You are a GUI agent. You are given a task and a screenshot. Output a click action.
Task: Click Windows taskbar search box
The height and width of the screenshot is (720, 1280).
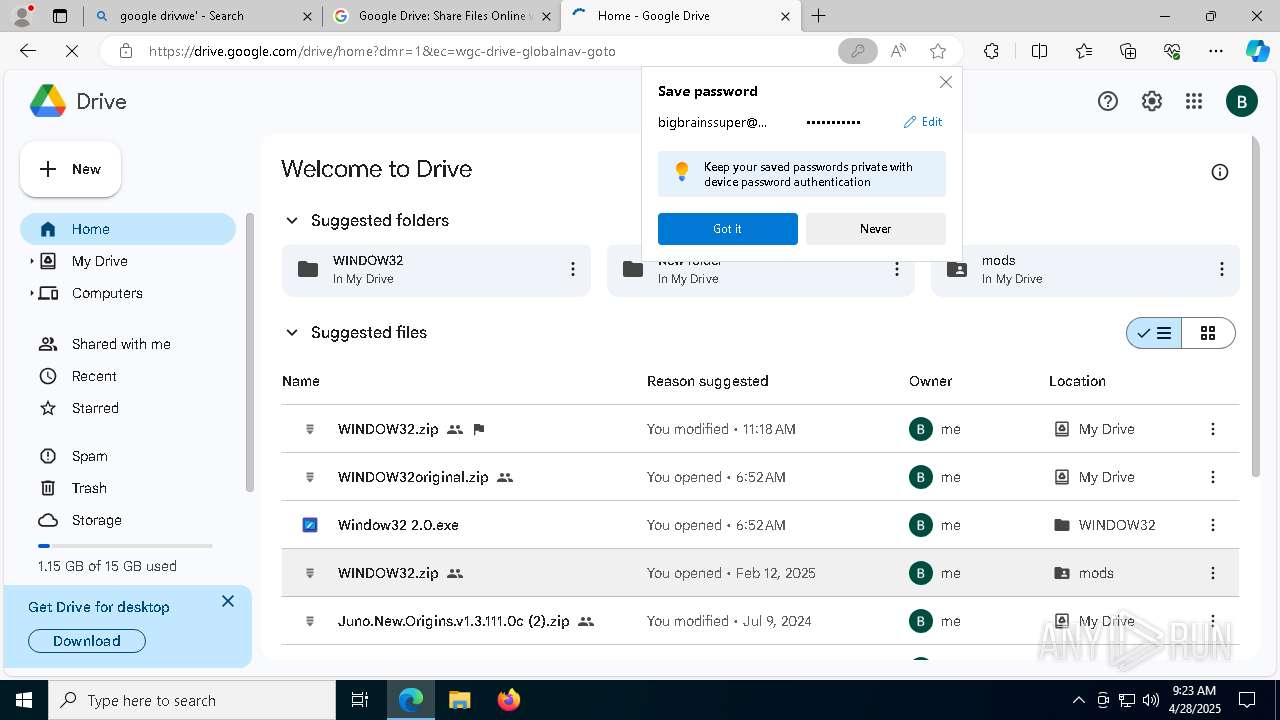(192, 700)
